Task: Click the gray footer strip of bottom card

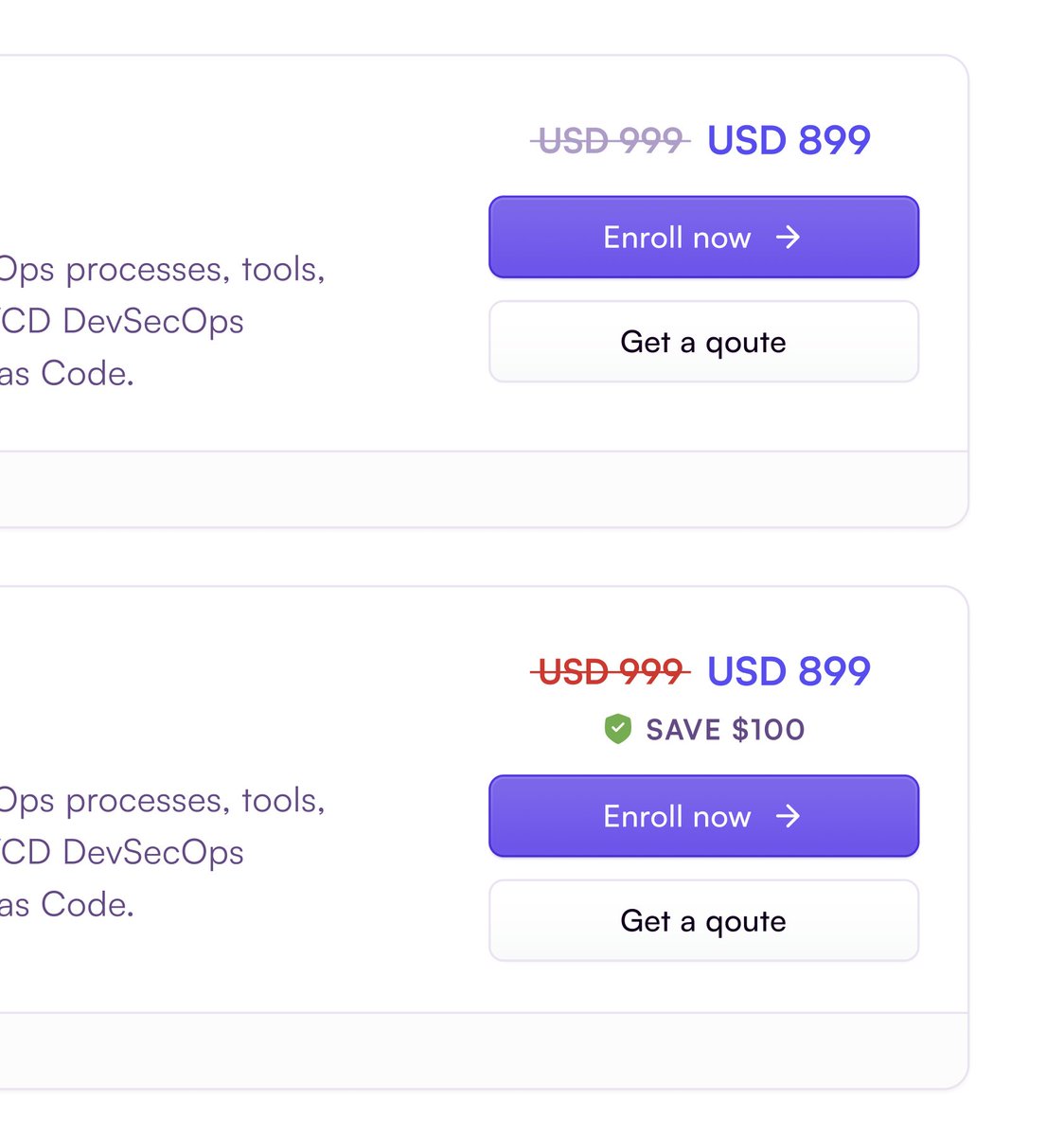Action: [x=473, y=1050]
